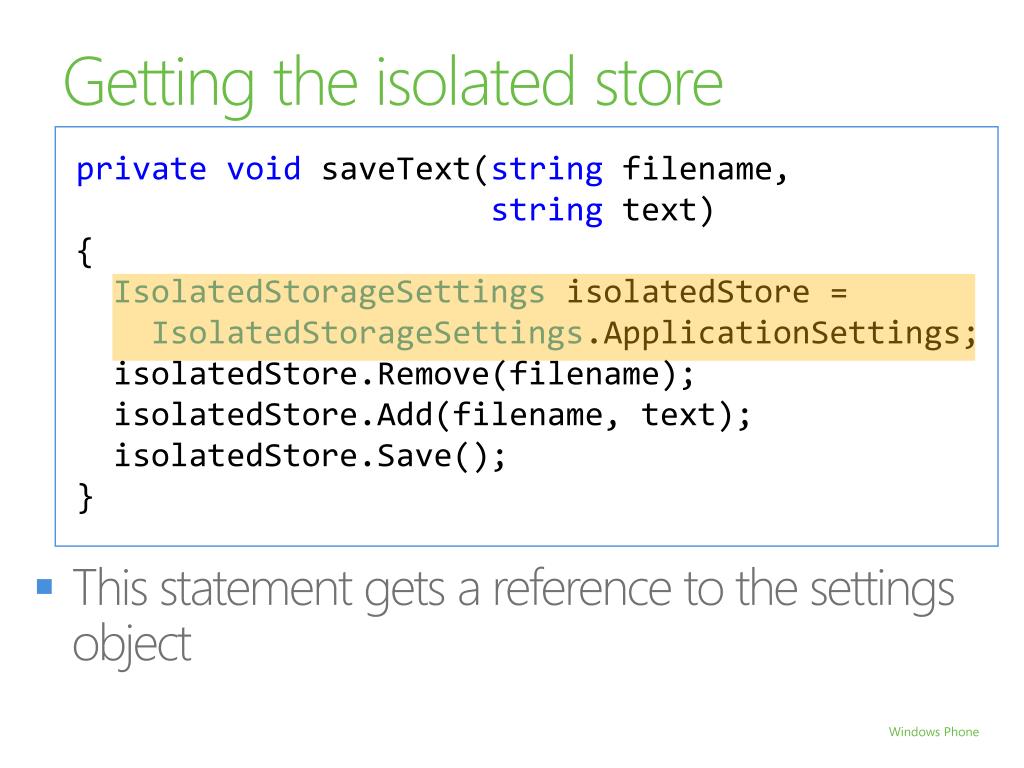
Task: Click the isolatedStore.Remove(filename) line
Action: pyautogui.click(x=404, y=375)
